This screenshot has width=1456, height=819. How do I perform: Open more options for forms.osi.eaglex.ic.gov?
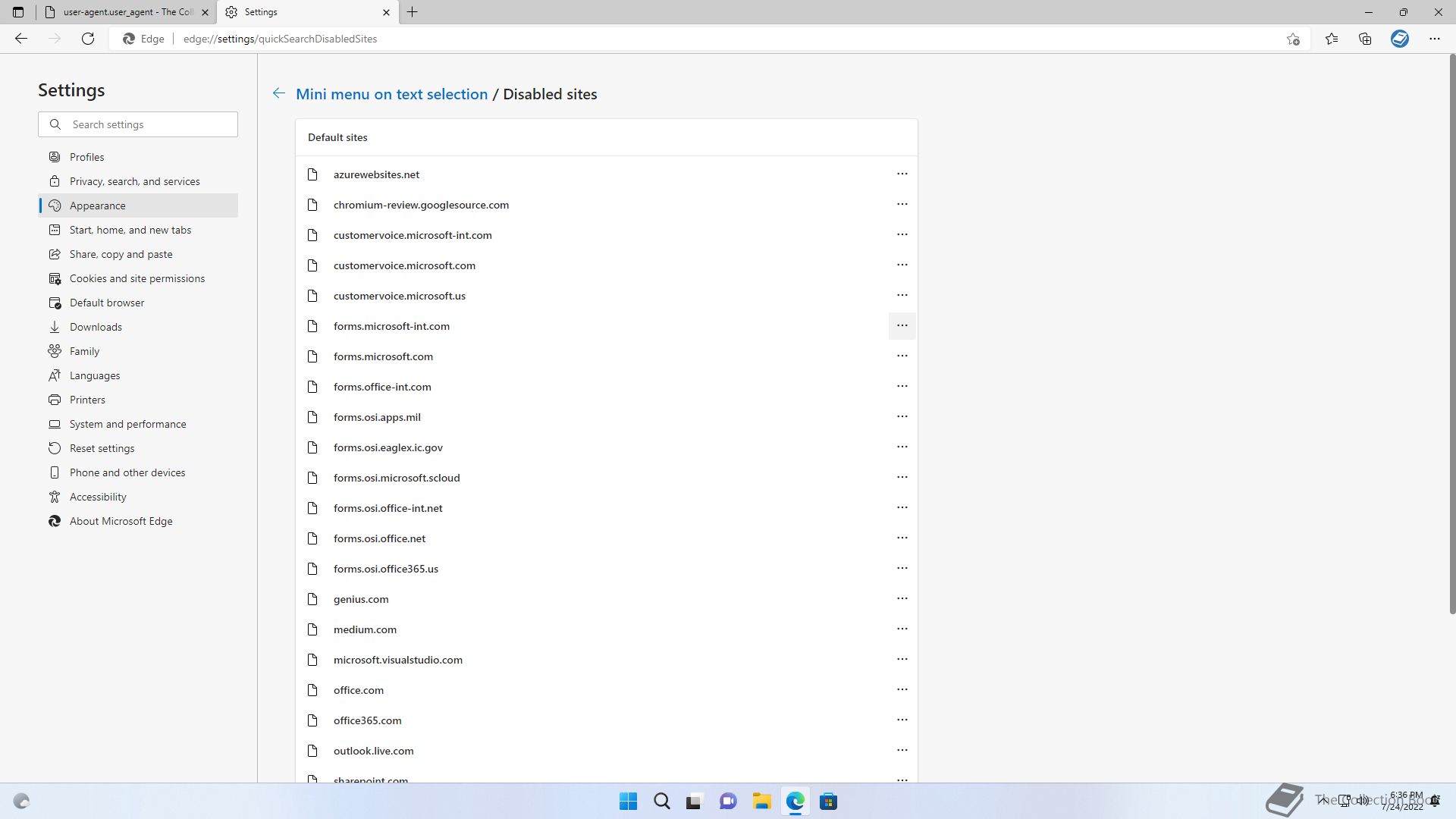(902, 447)
